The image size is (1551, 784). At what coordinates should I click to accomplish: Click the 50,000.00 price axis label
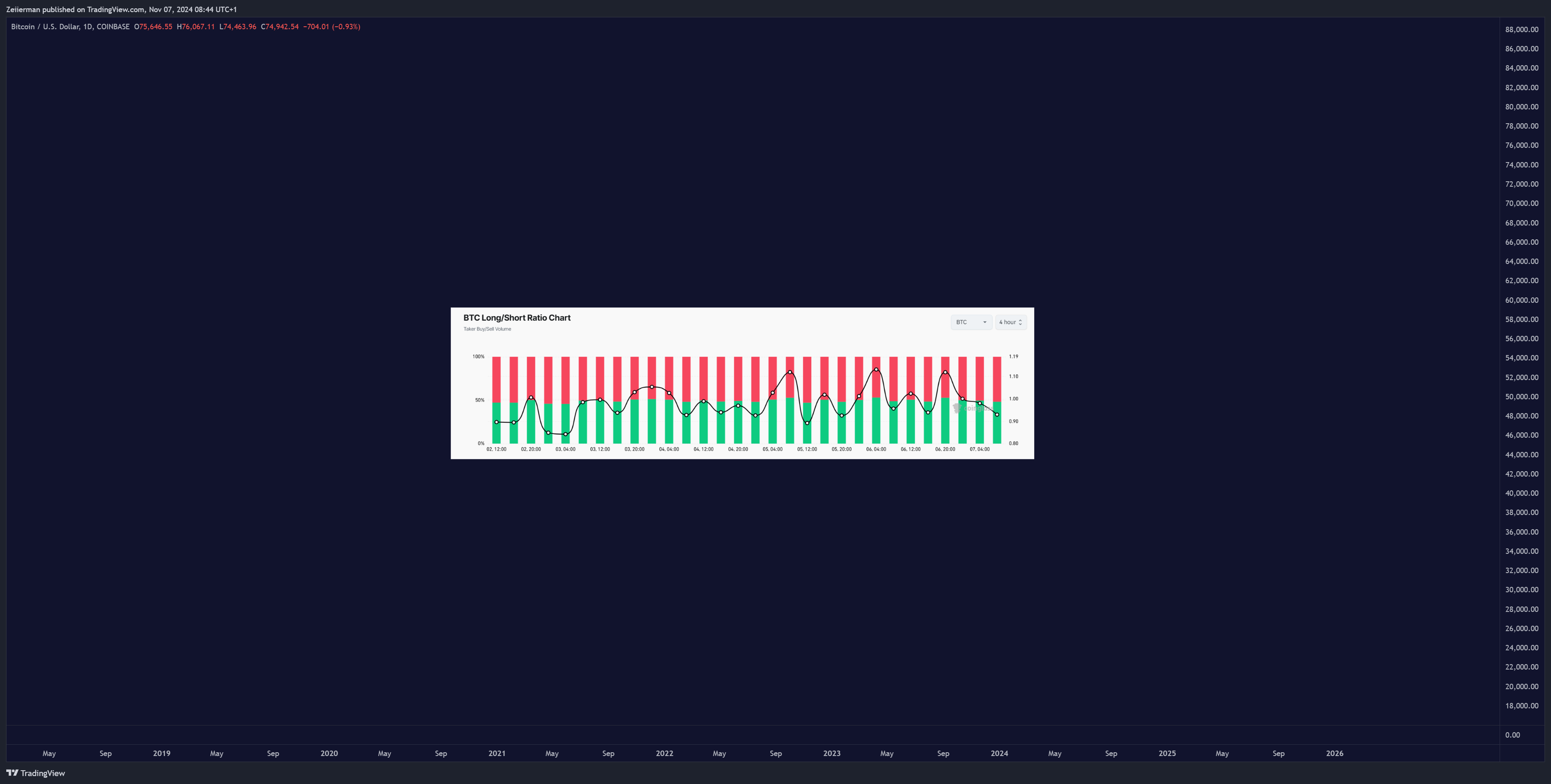click(1521, 397)
